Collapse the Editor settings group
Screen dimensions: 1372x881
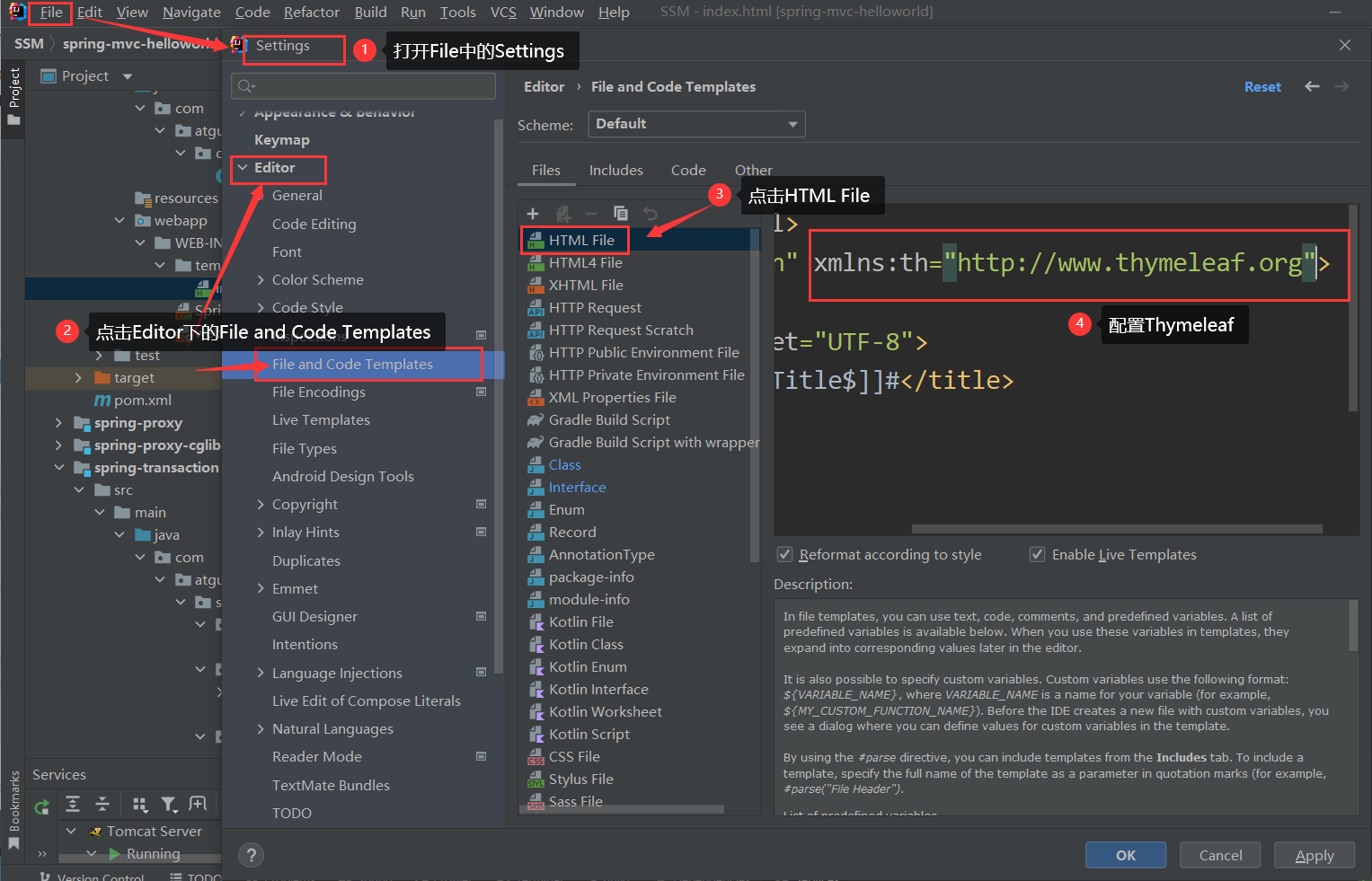click(243, 168)
